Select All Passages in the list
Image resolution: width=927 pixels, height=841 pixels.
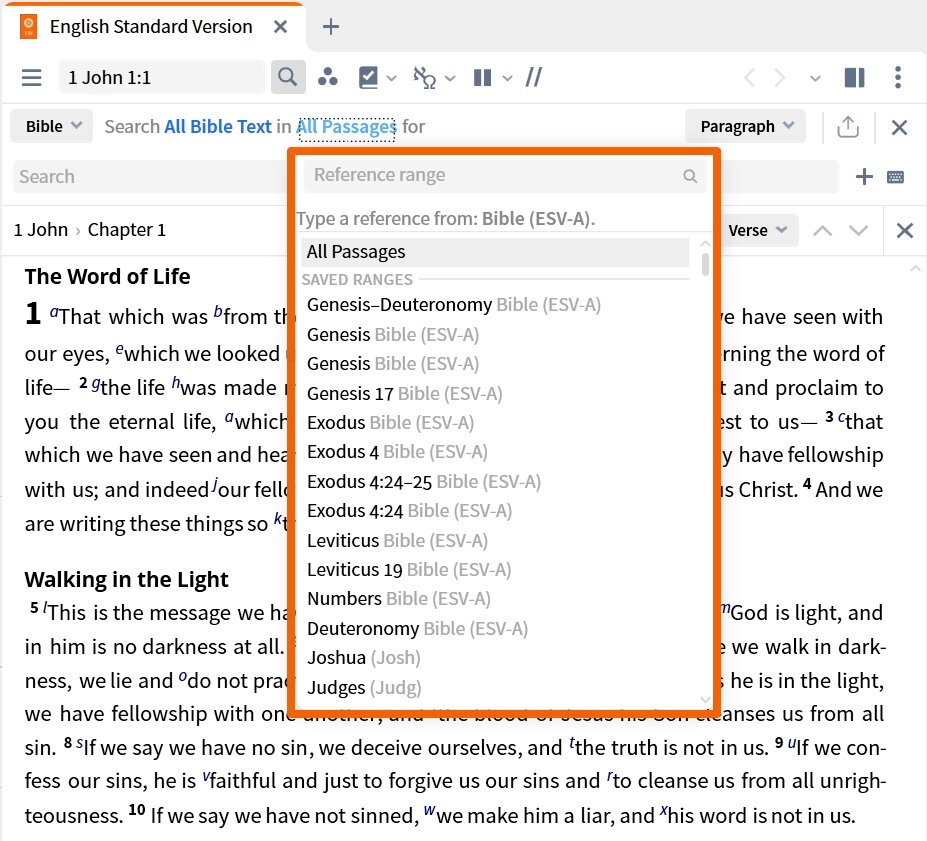[495, 252]
